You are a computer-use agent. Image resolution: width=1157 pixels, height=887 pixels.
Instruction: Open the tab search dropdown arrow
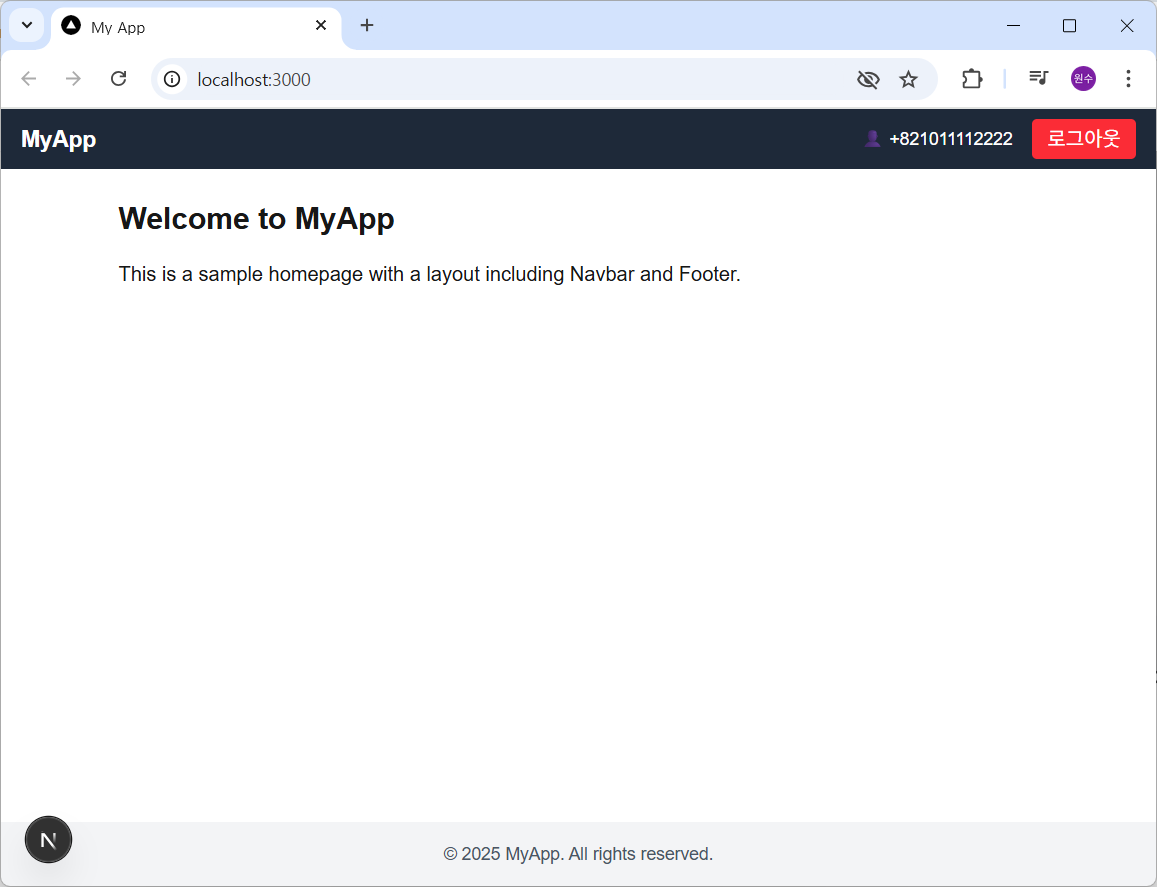click(x=27, y=26)
